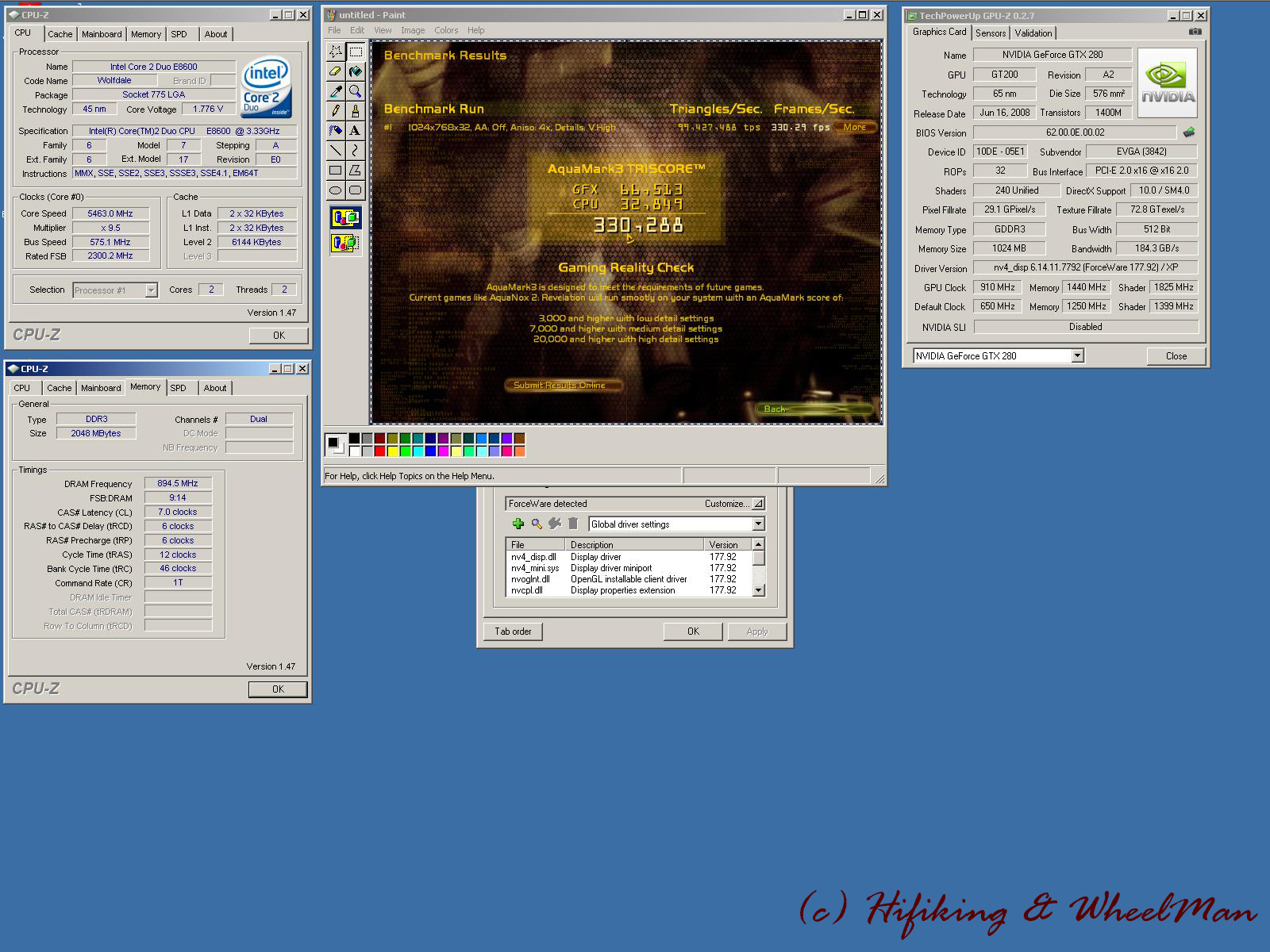Image resolution: width=1270 pixels, height=952 pixels.
Task: Pick the yellow color swatch in Paint palette
Action: [x=393, y=451]
